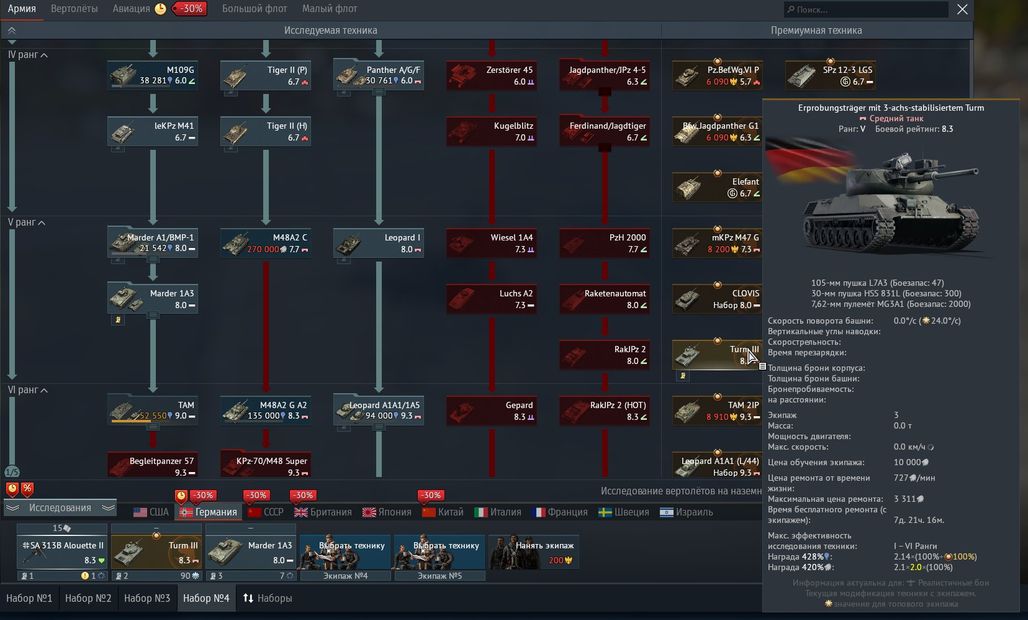Viewport: 1028px width, 620px height.
Task: Open the Авиация tab
Action: pyautogui.click(x=131, y=9)
